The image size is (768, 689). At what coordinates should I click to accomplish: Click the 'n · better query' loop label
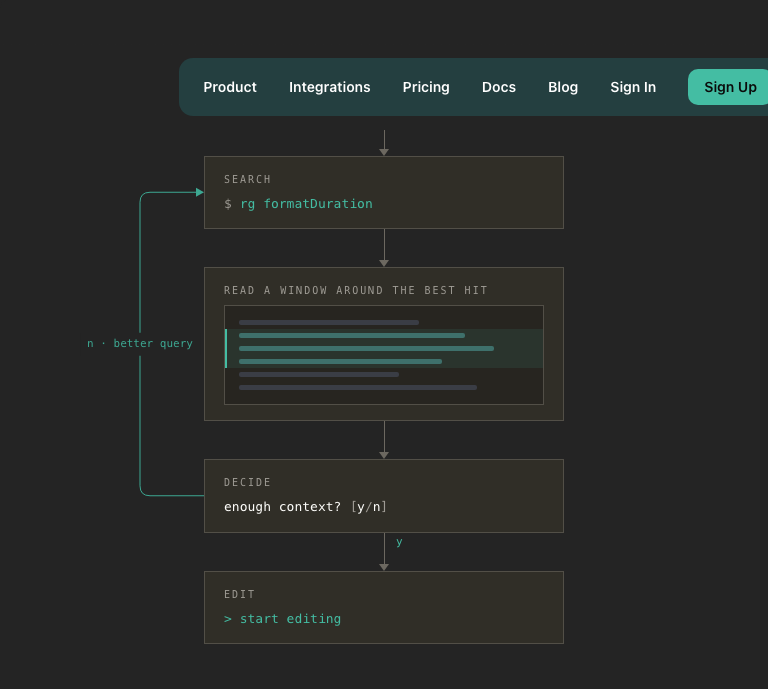[140, 343]
